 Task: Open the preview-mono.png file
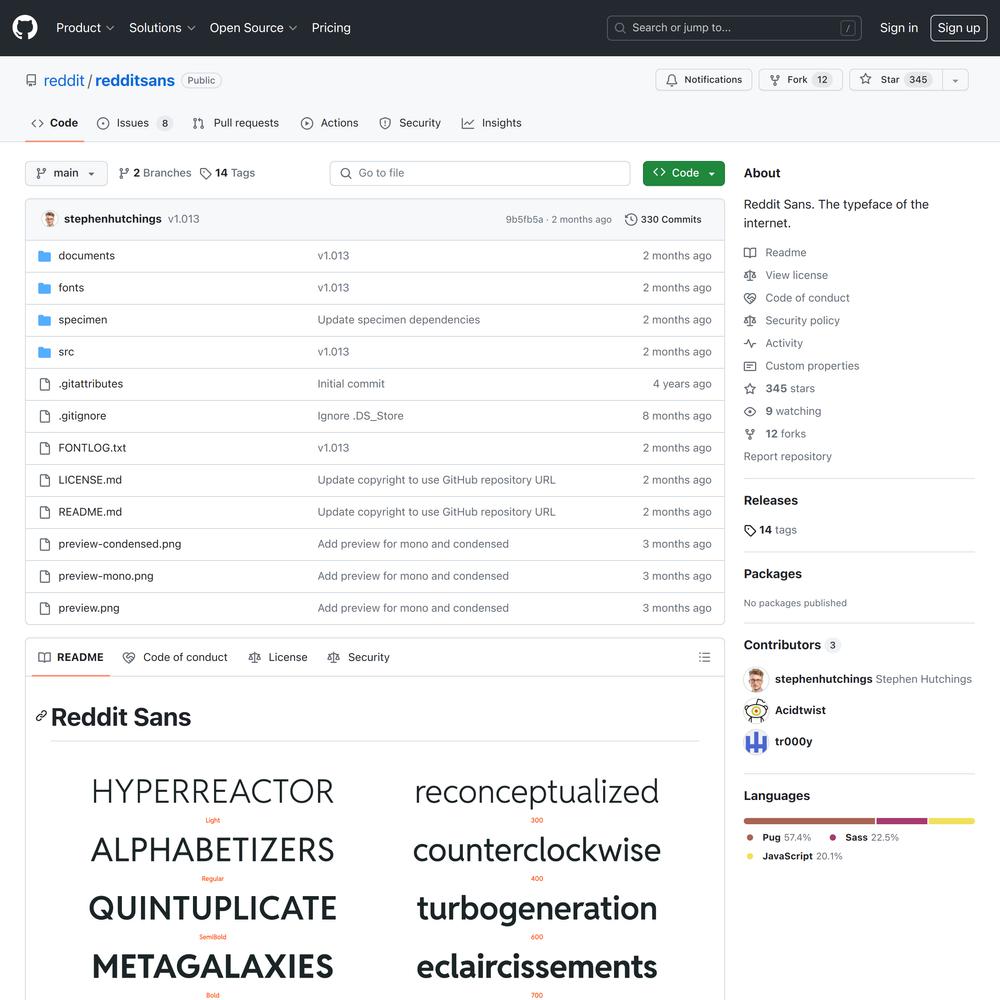coord(106,576)
